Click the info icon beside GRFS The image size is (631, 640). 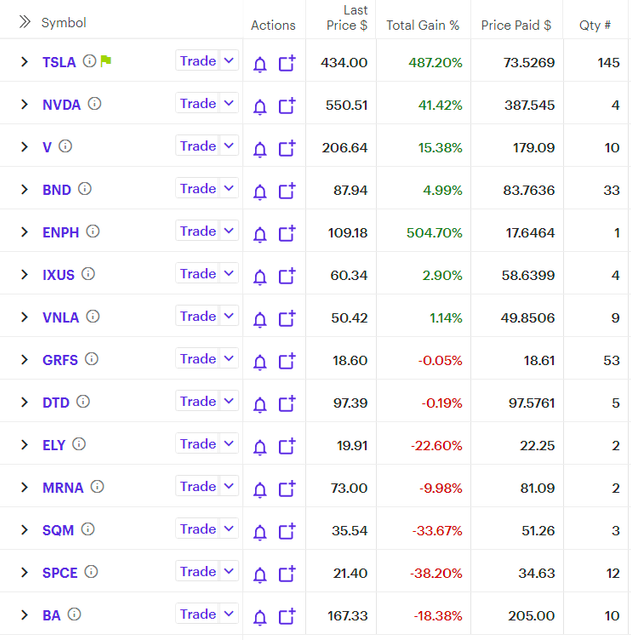(x=91, y=359)
